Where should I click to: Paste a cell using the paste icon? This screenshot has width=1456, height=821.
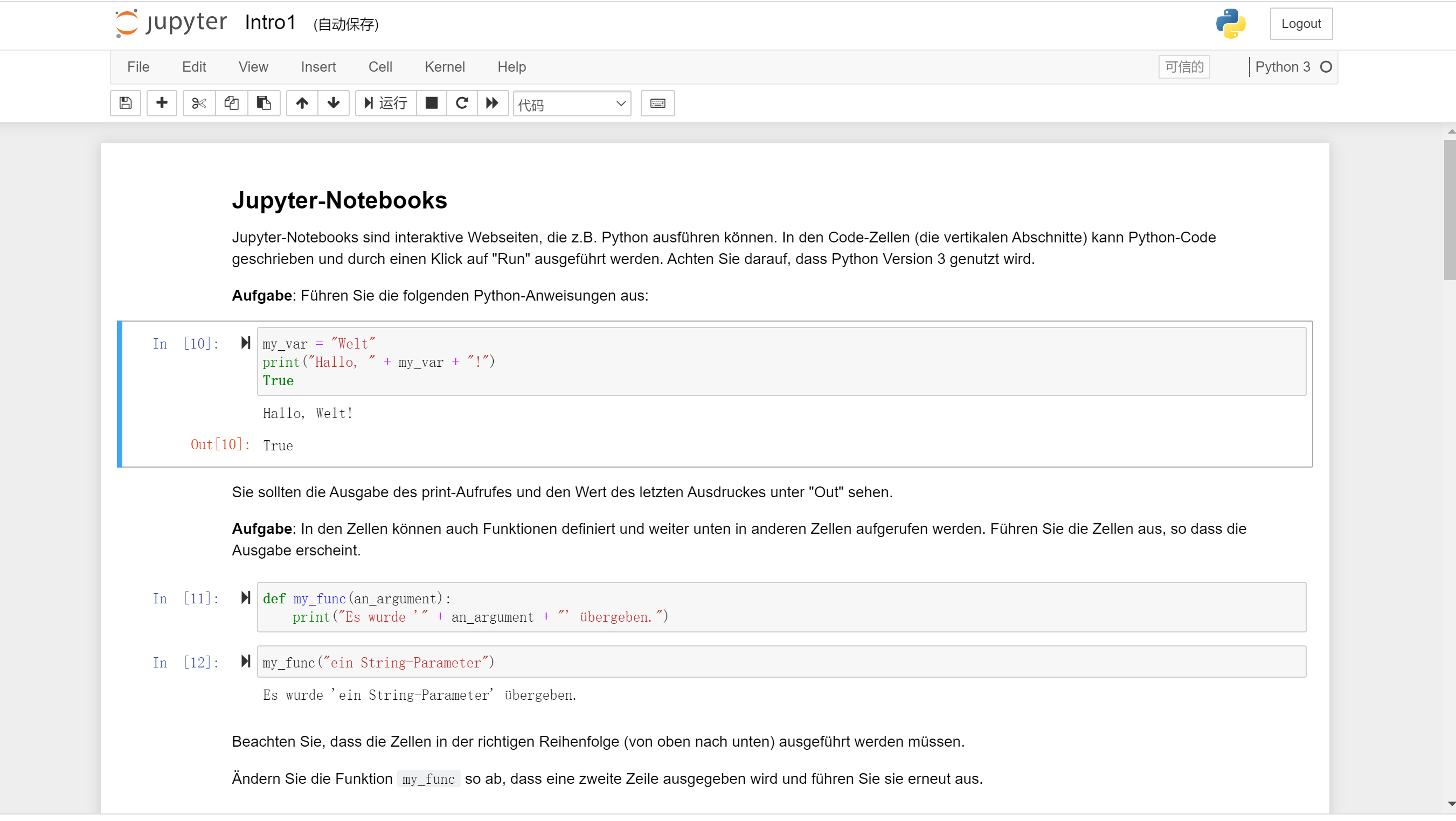click(x=264, y=103)
